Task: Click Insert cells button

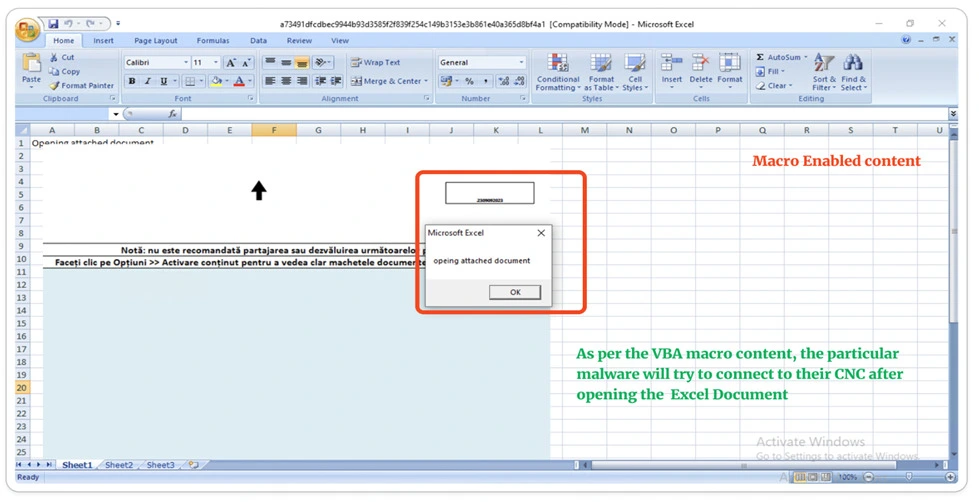Action: pyautogui.click(x=672, y=71)
